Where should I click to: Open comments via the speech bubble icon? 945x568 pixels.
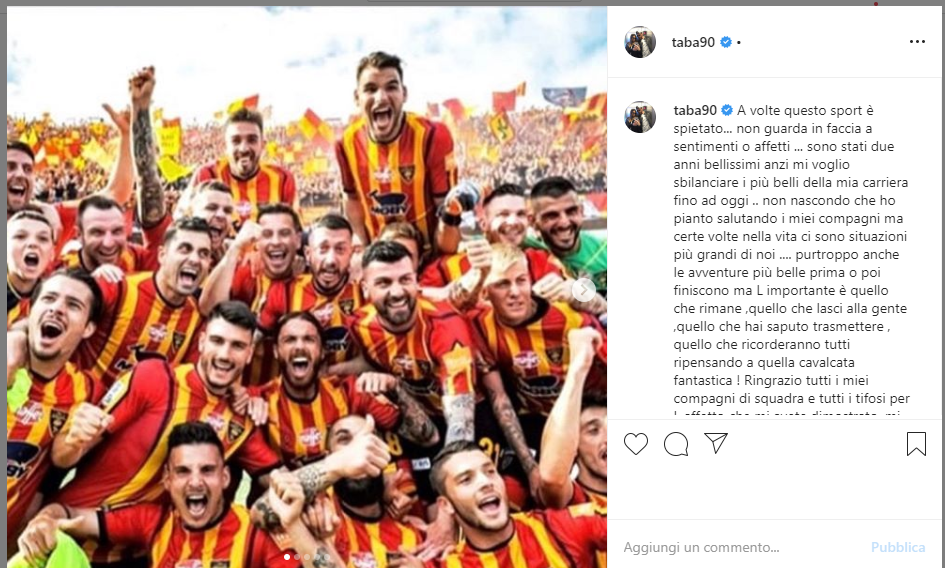tap(676, 444)
